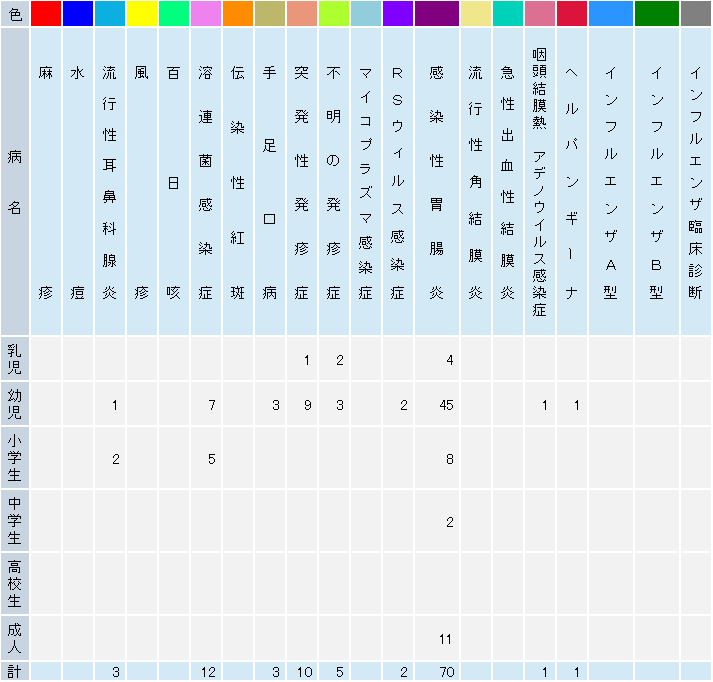Screen dimensions: 713x682
Task: Select the 不明の発疹症 column header
Action: click(334, 181)
